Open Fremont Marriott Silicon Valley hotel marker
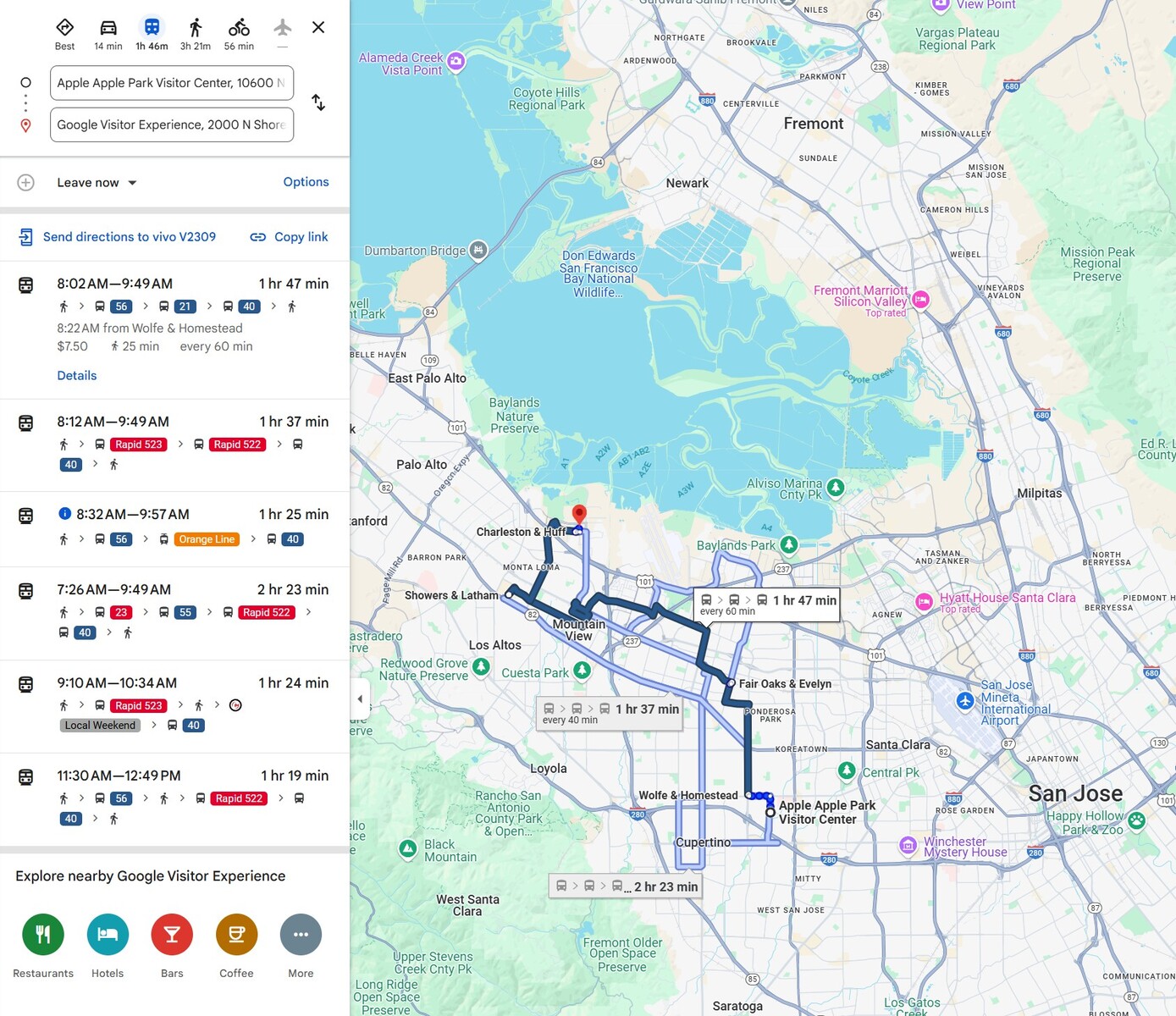This screenshot has width=1176, height=1016. point(920,300)
